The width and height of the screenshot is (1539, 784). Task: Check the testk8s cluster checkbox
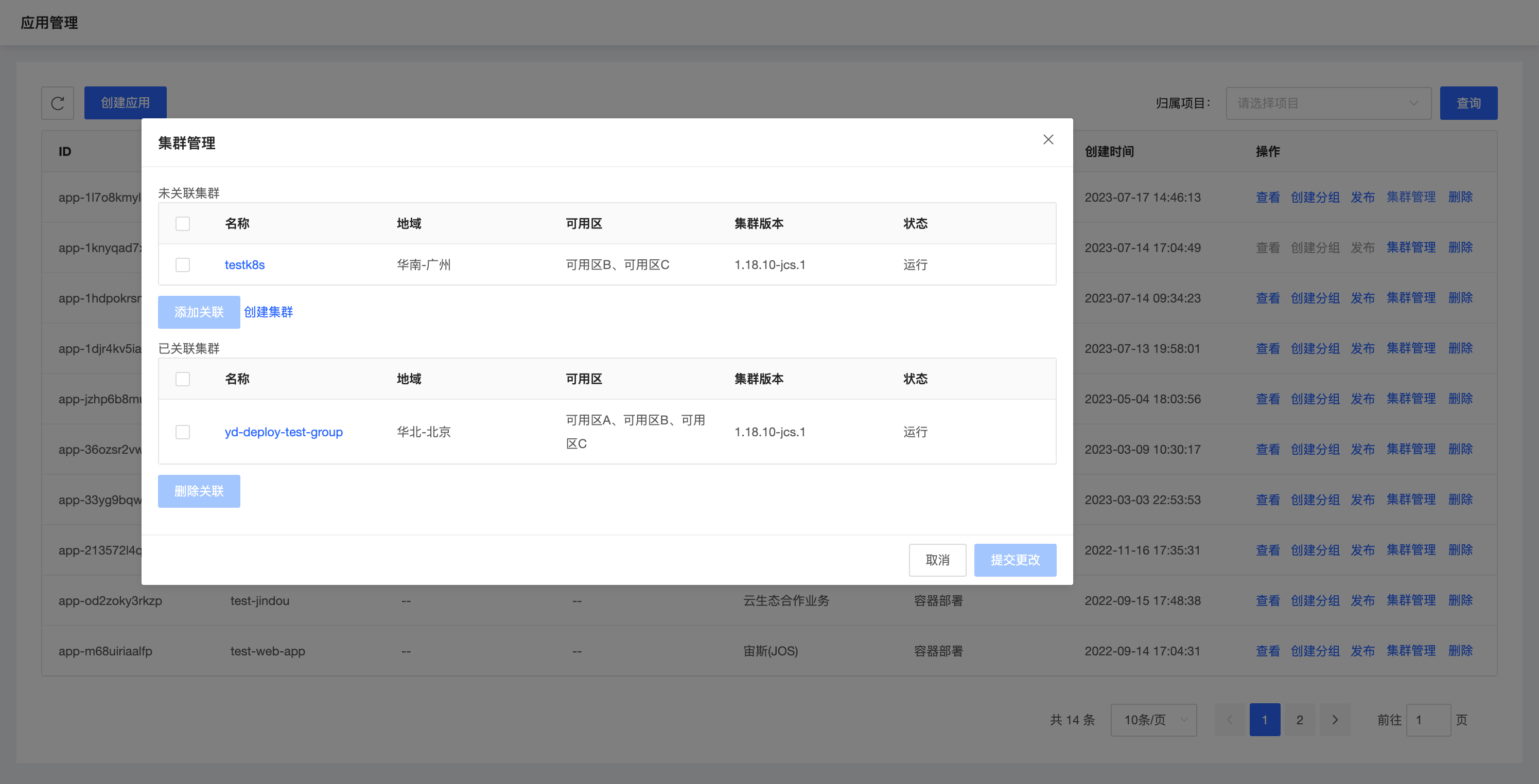(x=183, y=264)
